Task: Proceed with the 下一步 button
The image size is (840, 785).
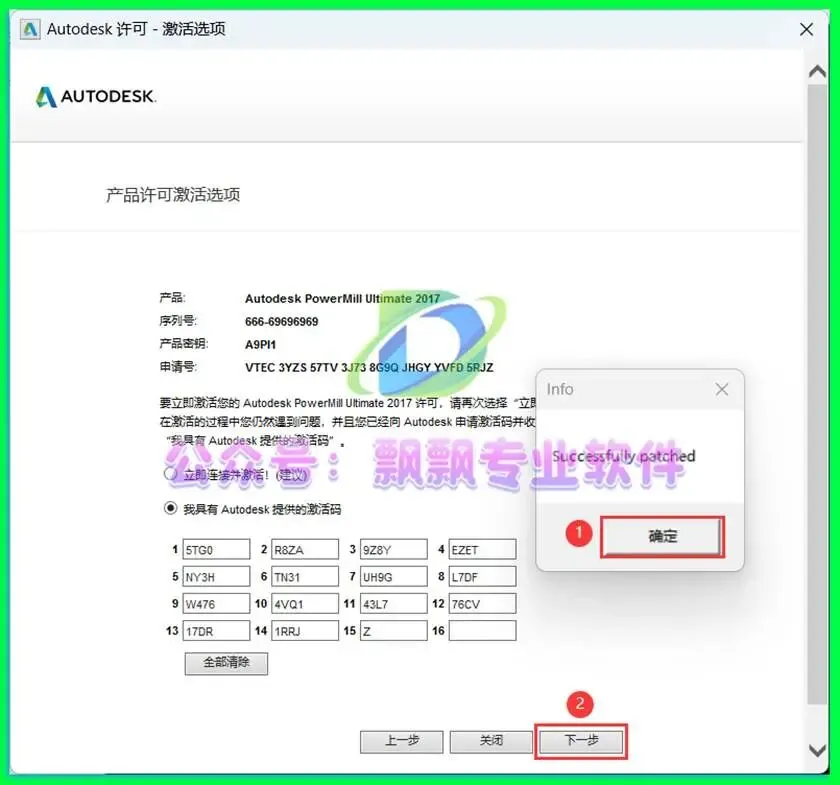Action: tap(581, 742)
